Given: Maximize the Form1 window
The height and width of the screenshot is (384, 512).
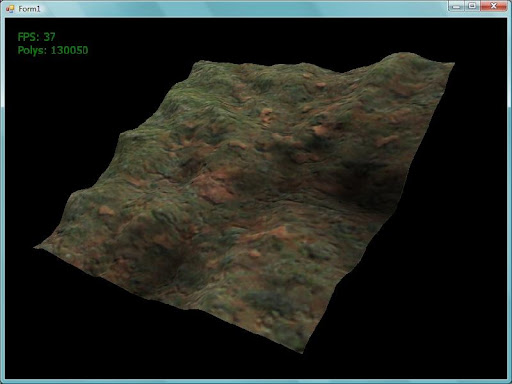Looking at the screenshot, I should click(x=472, y=6).
